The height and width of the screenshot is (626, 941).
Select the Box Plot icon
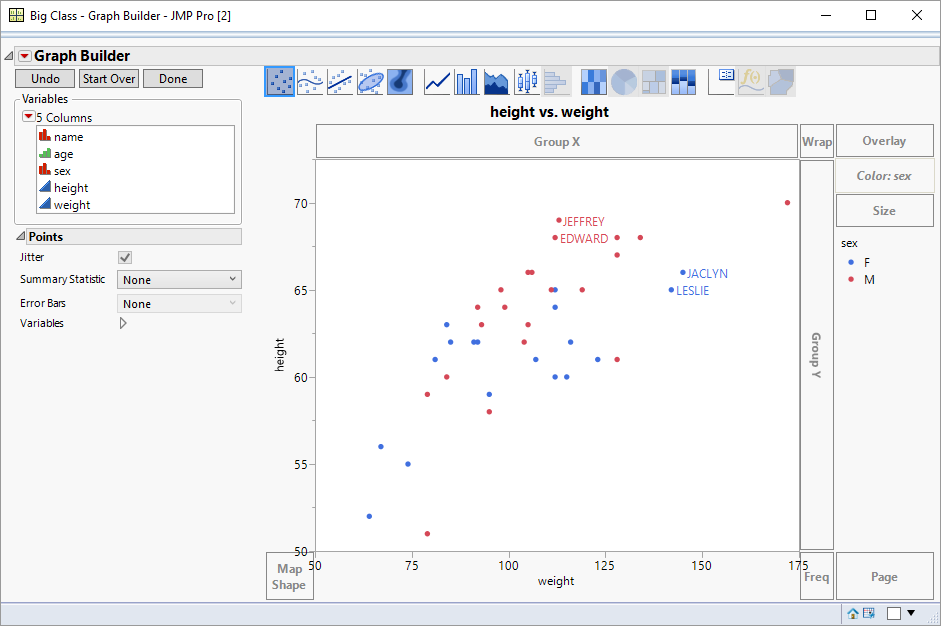pos(526,81)
